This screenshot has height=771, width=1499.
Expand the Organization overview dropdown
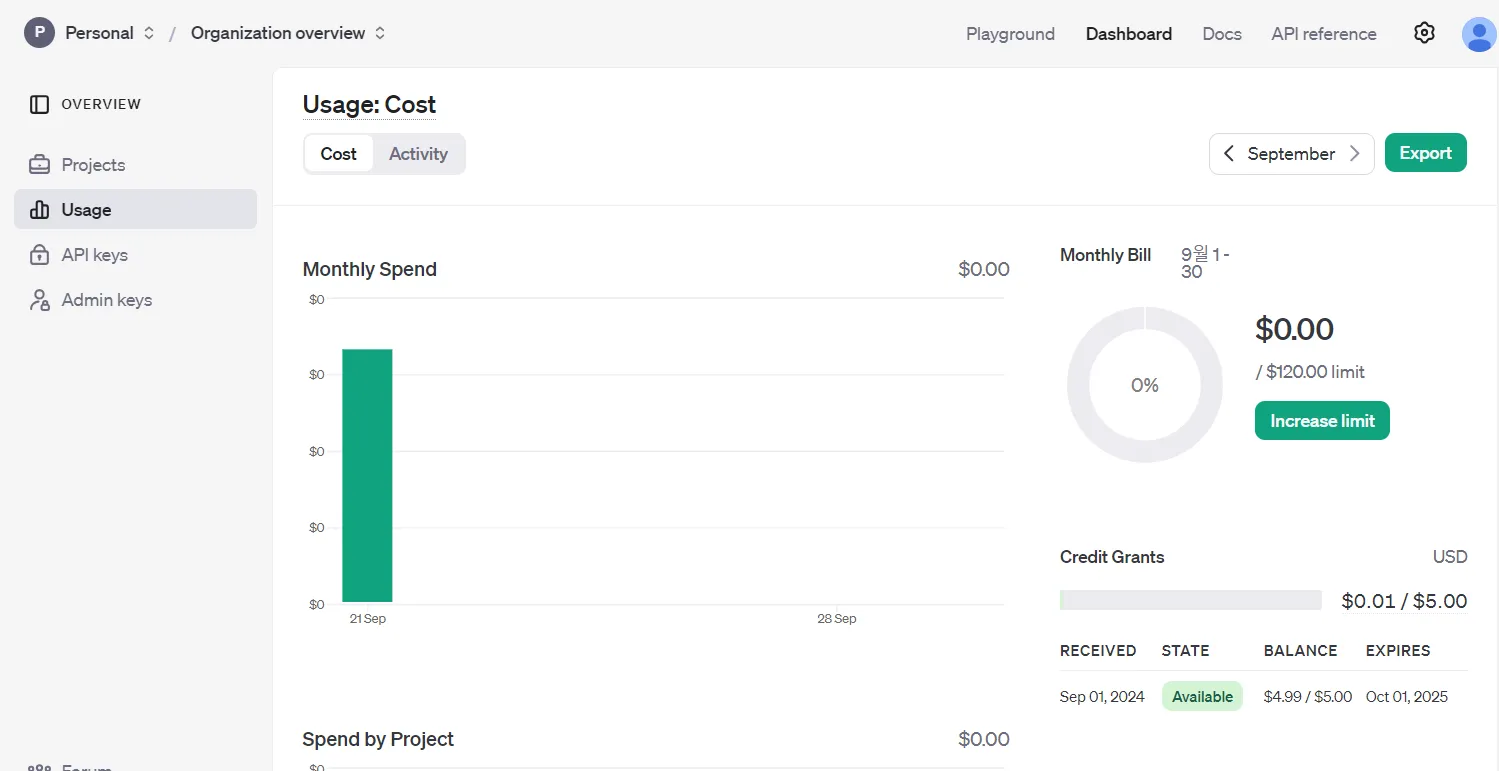(380, 33)
